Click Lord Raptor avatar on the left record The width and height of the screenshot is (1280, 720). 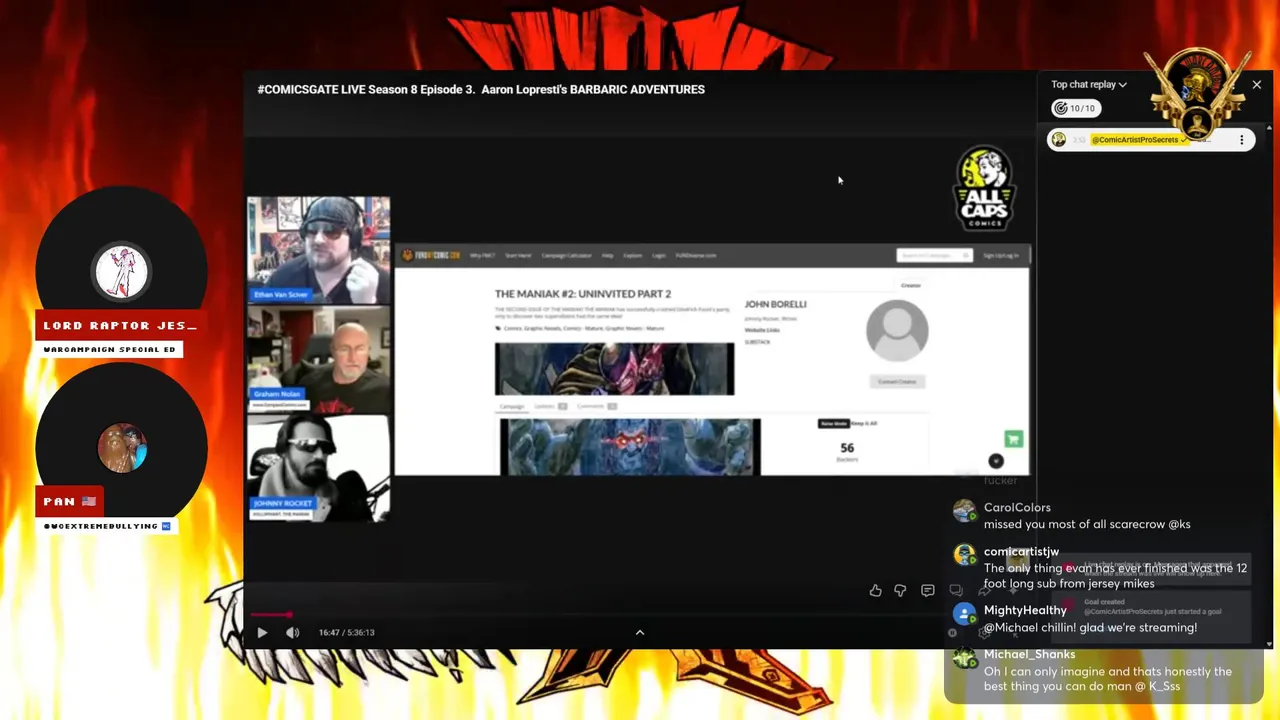click(122, 271)
